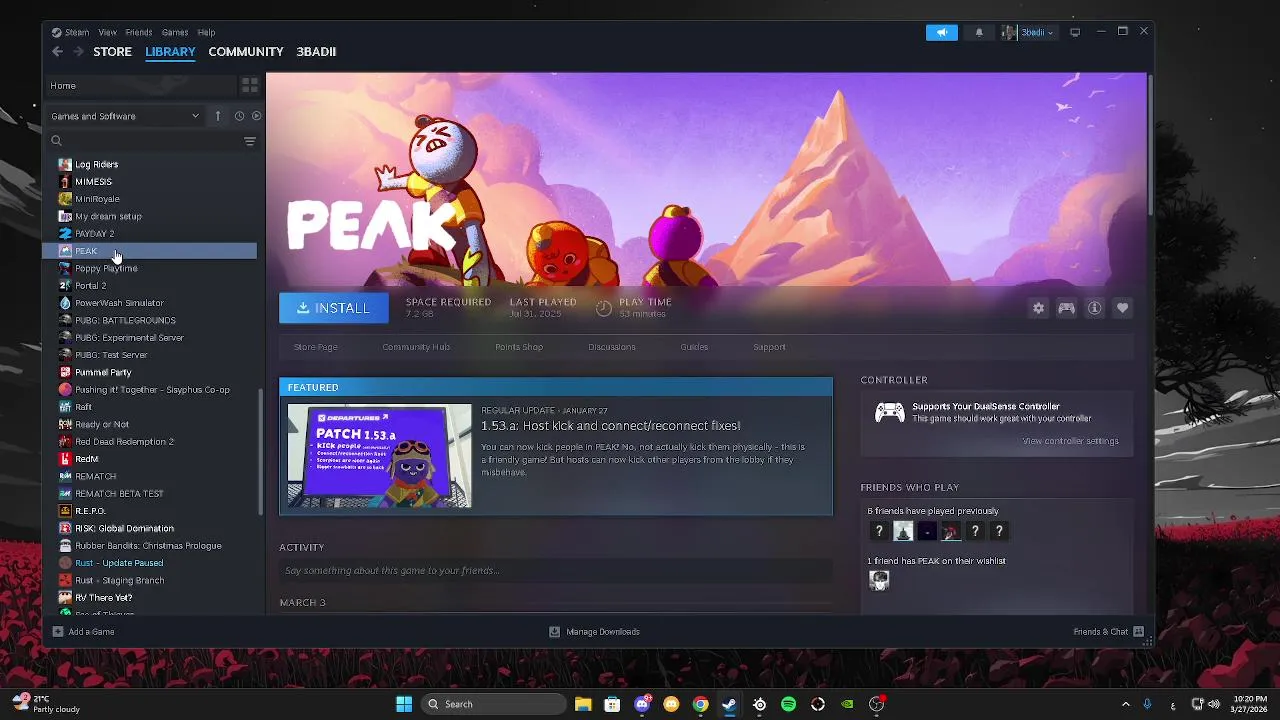The image size is (1280, 720).
Task: Click the Windows taskbar Search box
Action: (494, 704)
